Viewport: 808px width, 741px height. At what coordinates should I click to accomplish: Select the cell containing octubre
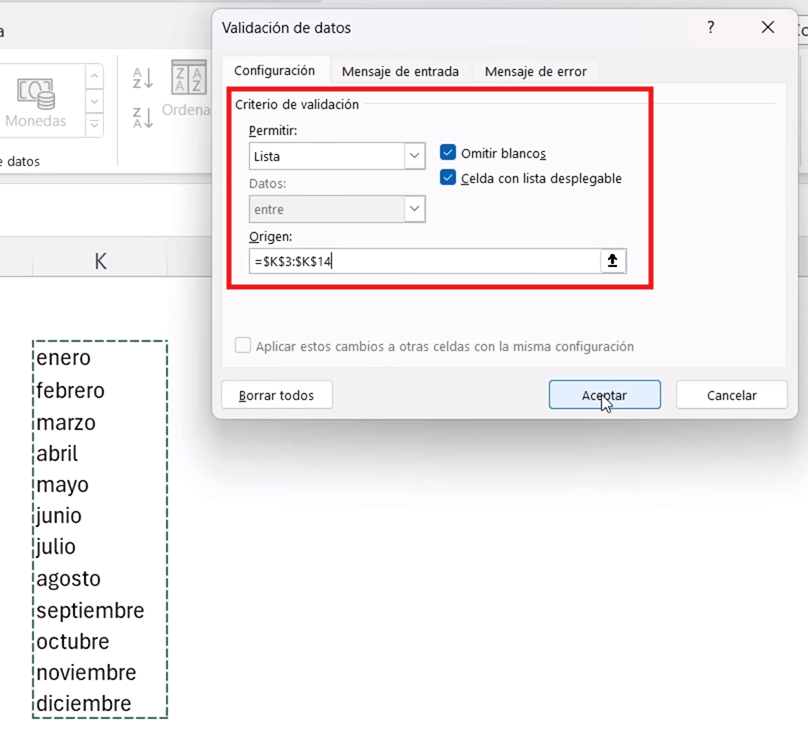[x=100, y=642]
